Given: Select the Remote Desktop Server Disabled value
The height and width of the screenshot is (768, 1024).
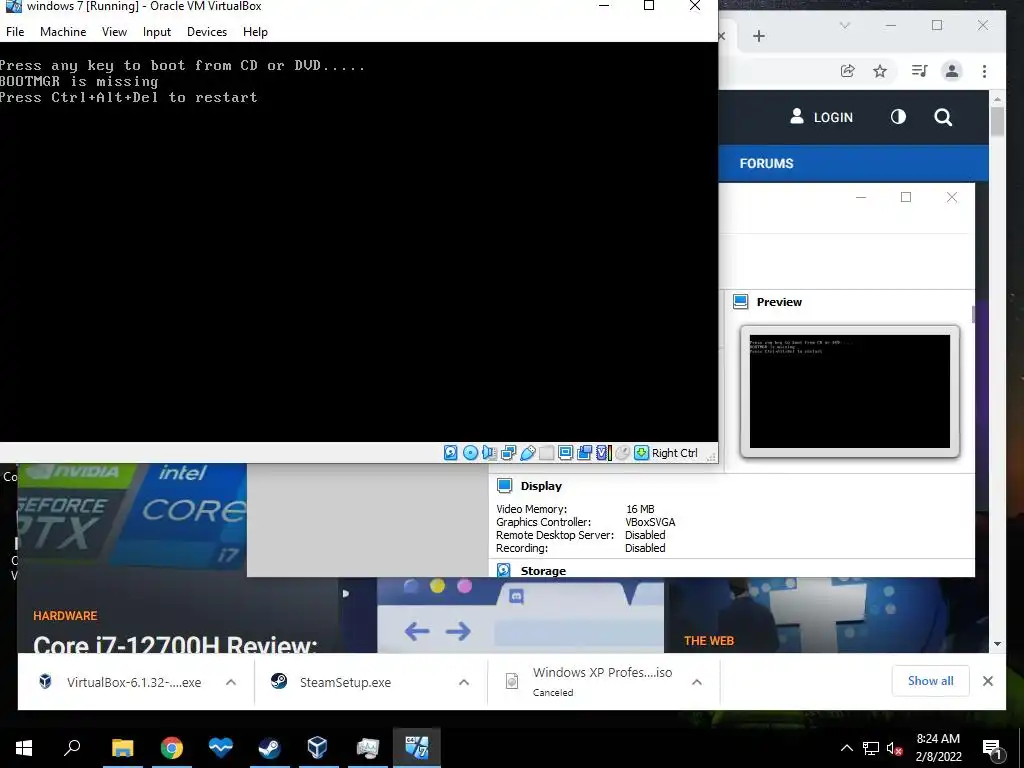Looking at the screenshot, I should pyautogui.click(x=645, y=535).
